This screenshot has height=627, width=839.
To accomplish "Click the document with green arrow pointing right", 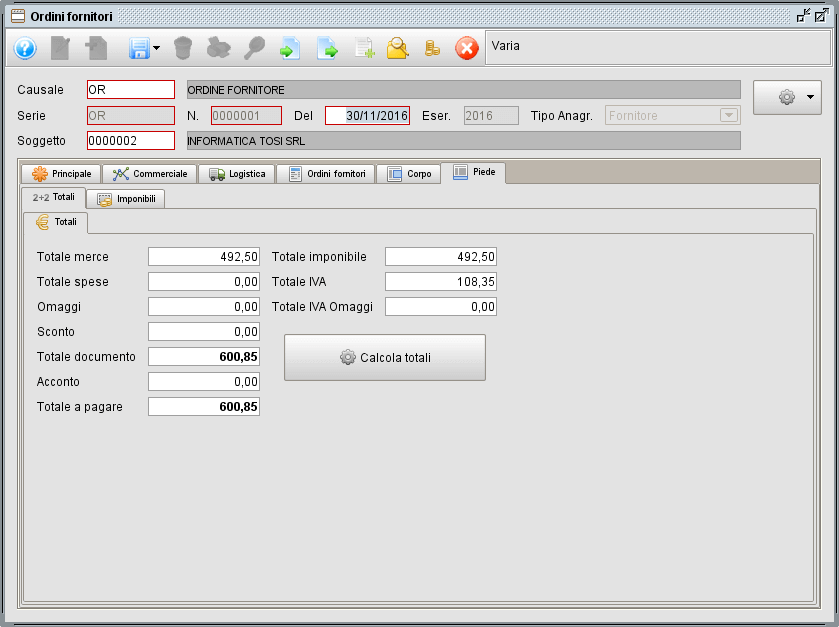I will (327, 48).
